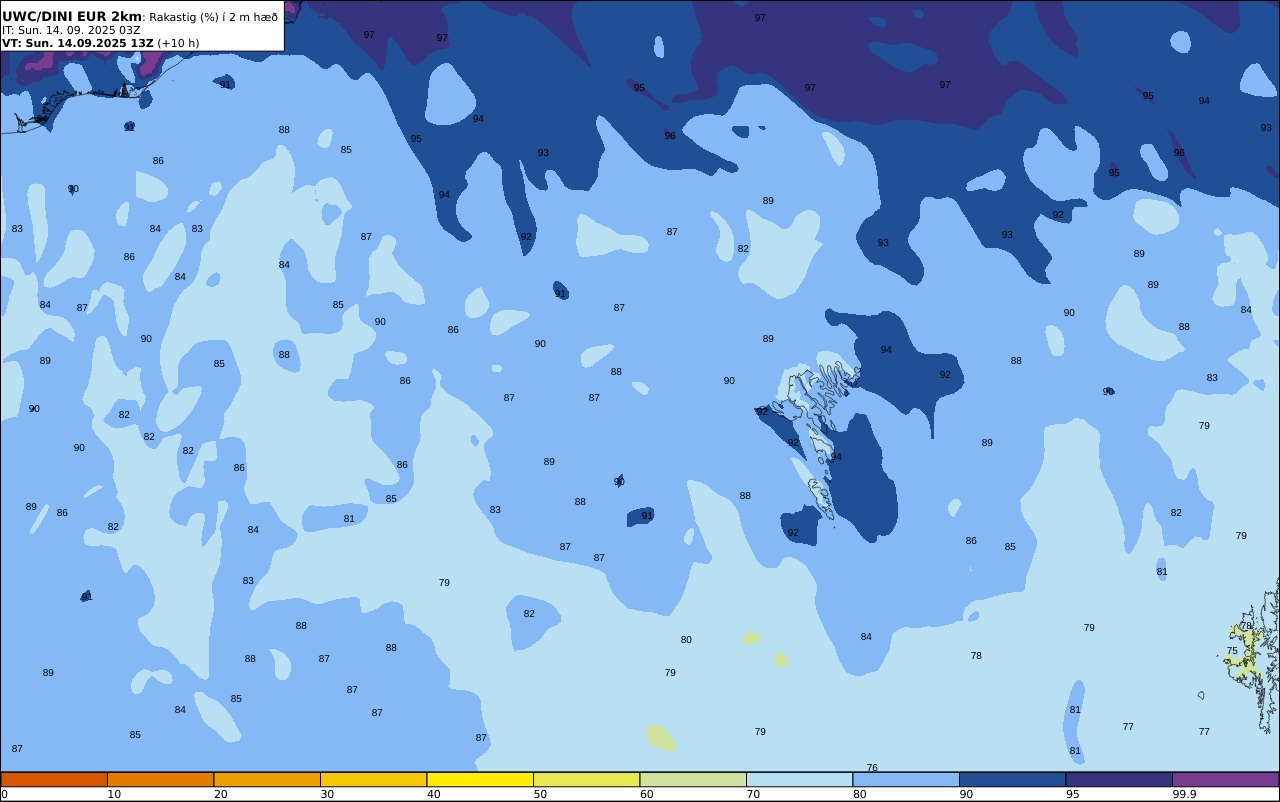Click the legend tick label "70"

(753, 794)
